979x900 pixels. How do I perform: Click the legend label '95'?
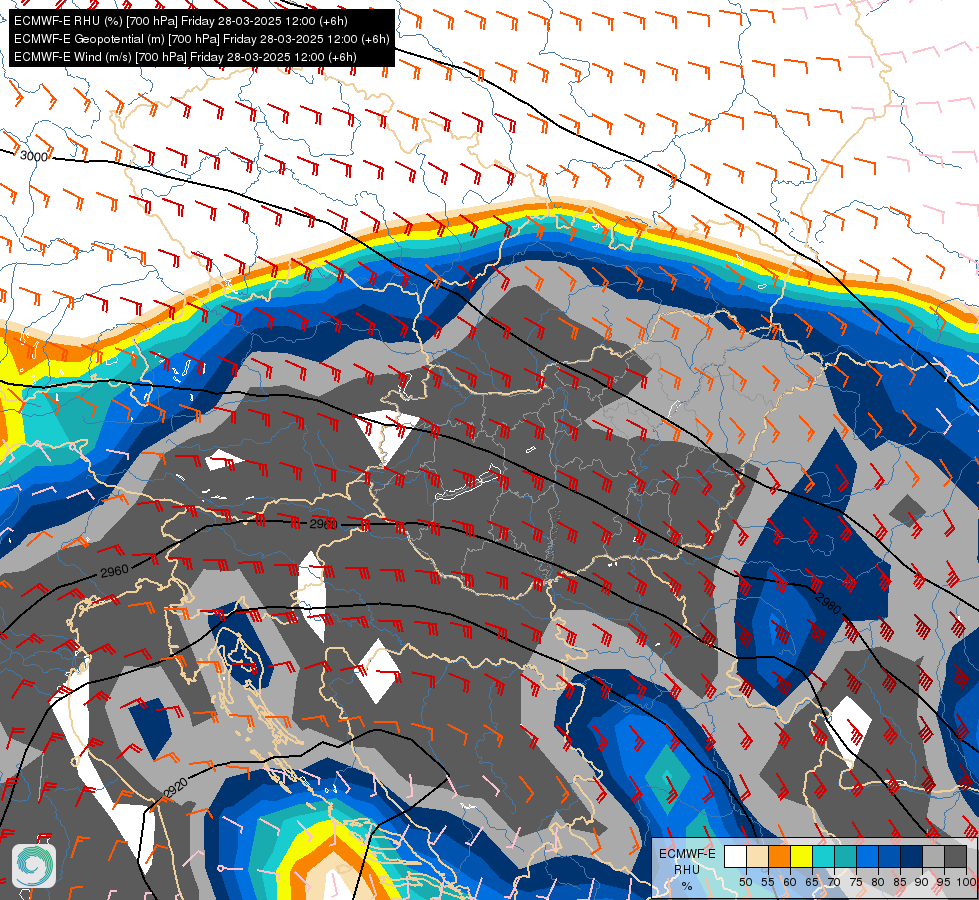[x=943, y=882]
